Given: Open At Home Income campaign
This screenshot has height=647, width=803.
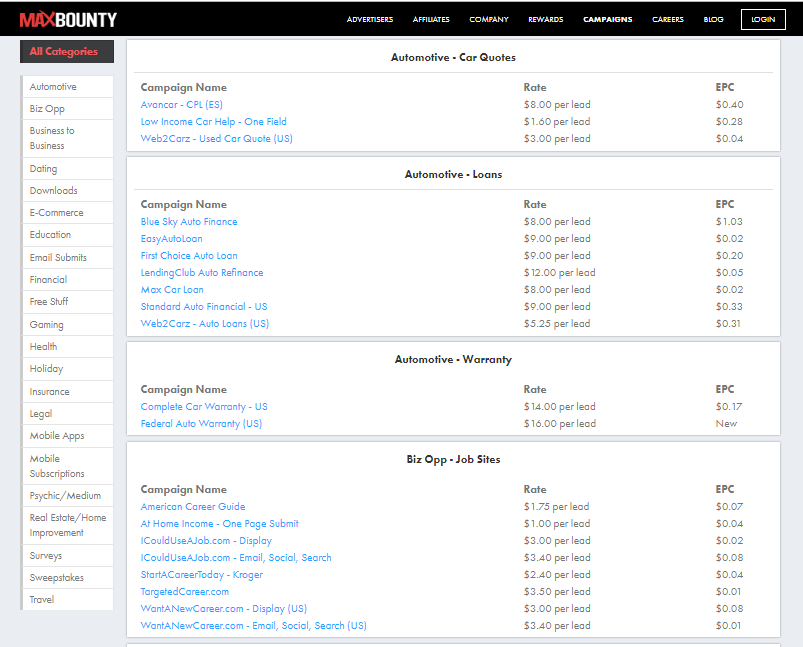Looking at the screenshot, I should pos(220,524).
